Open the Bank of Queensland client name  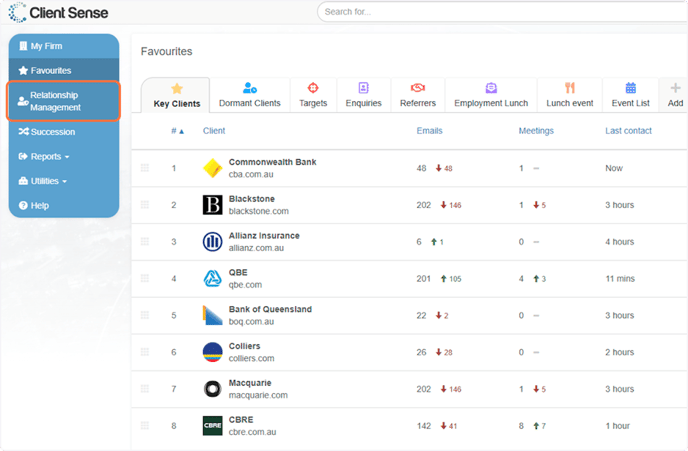coord(270,309)
